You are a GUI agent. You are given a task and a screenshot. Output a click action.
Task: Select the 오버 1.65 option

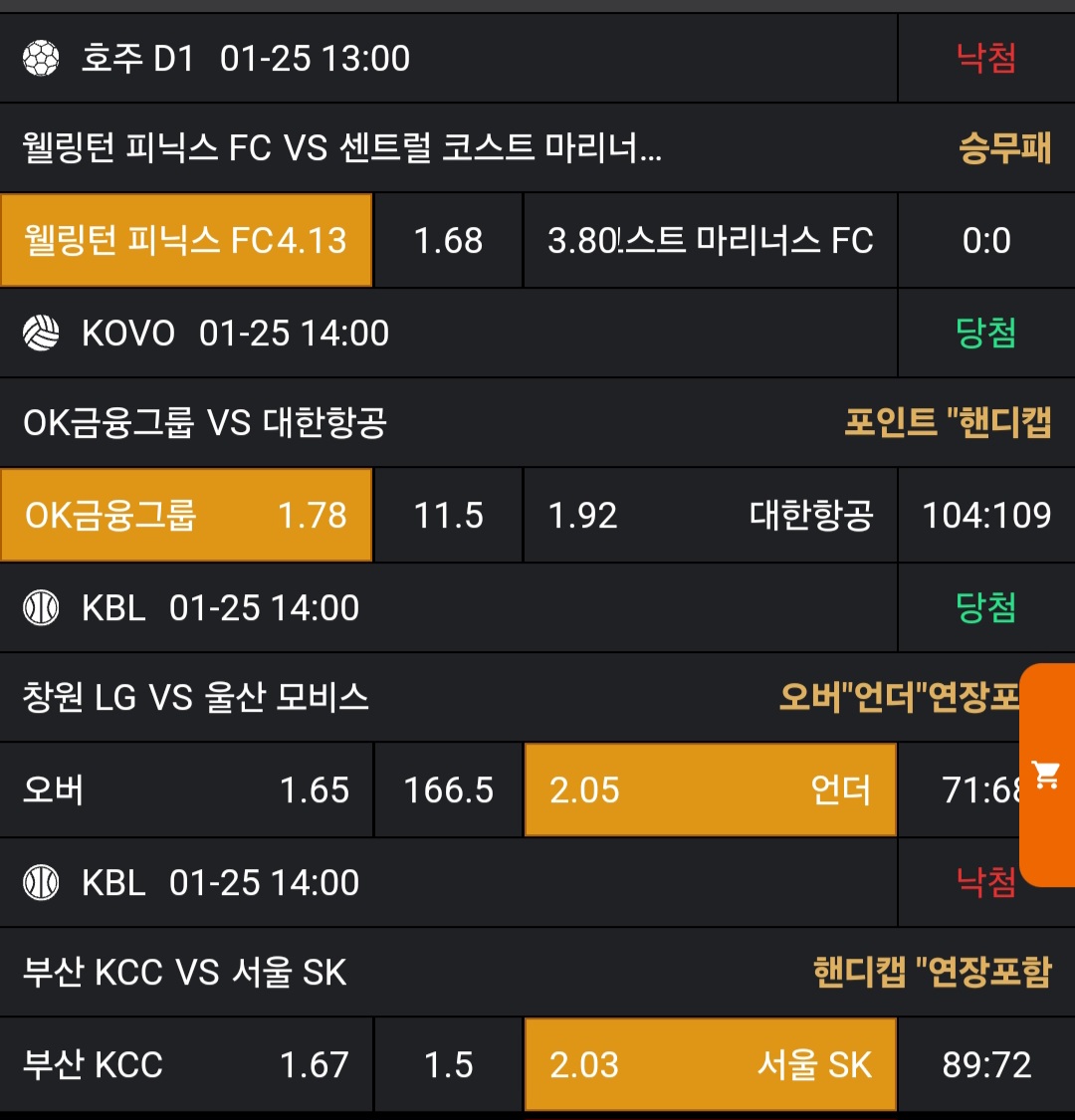[x=186, y=790]
